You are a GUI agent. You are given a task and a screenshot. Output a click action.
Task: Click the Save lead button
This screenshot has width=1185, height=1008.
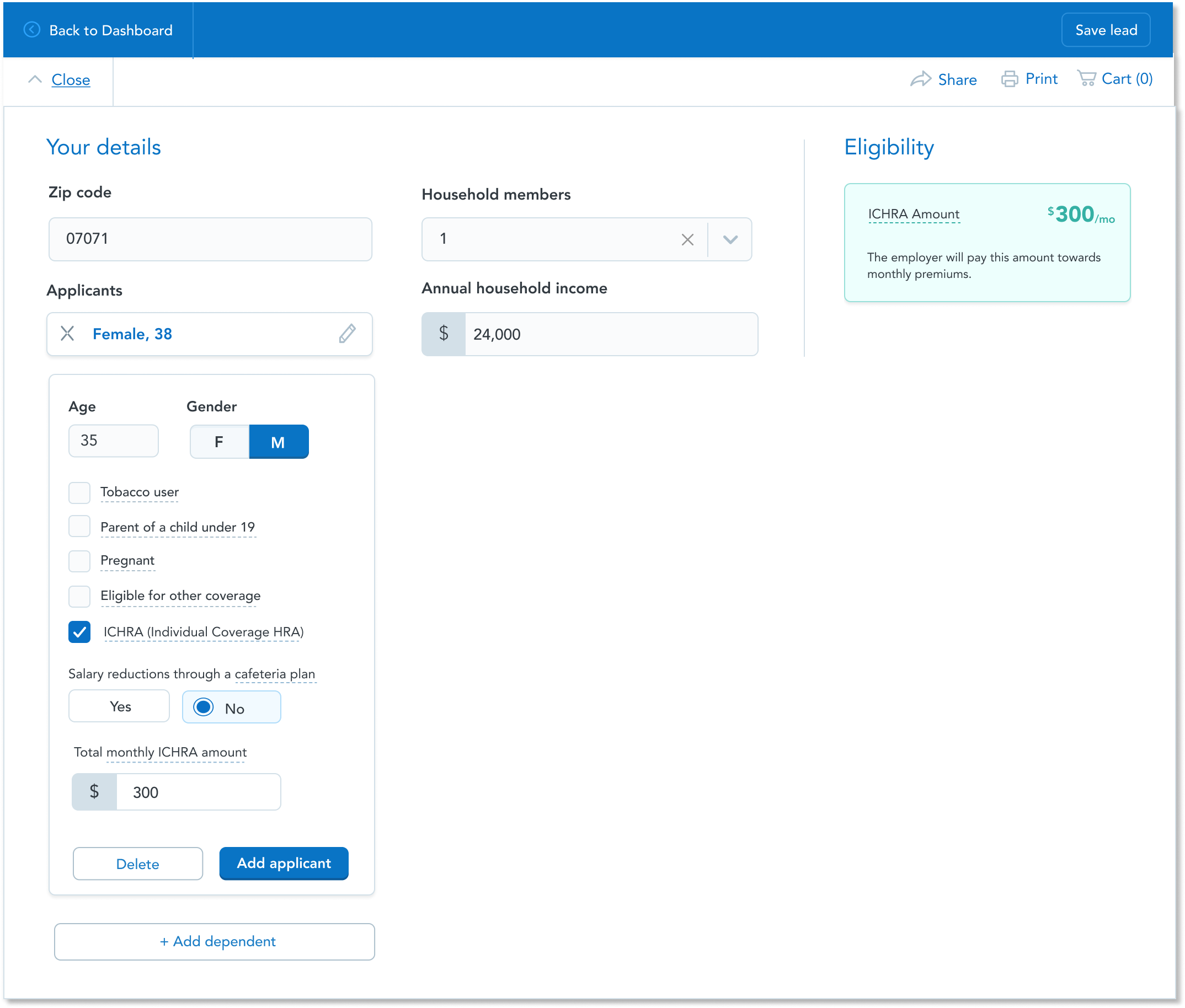click(1105, 30)
